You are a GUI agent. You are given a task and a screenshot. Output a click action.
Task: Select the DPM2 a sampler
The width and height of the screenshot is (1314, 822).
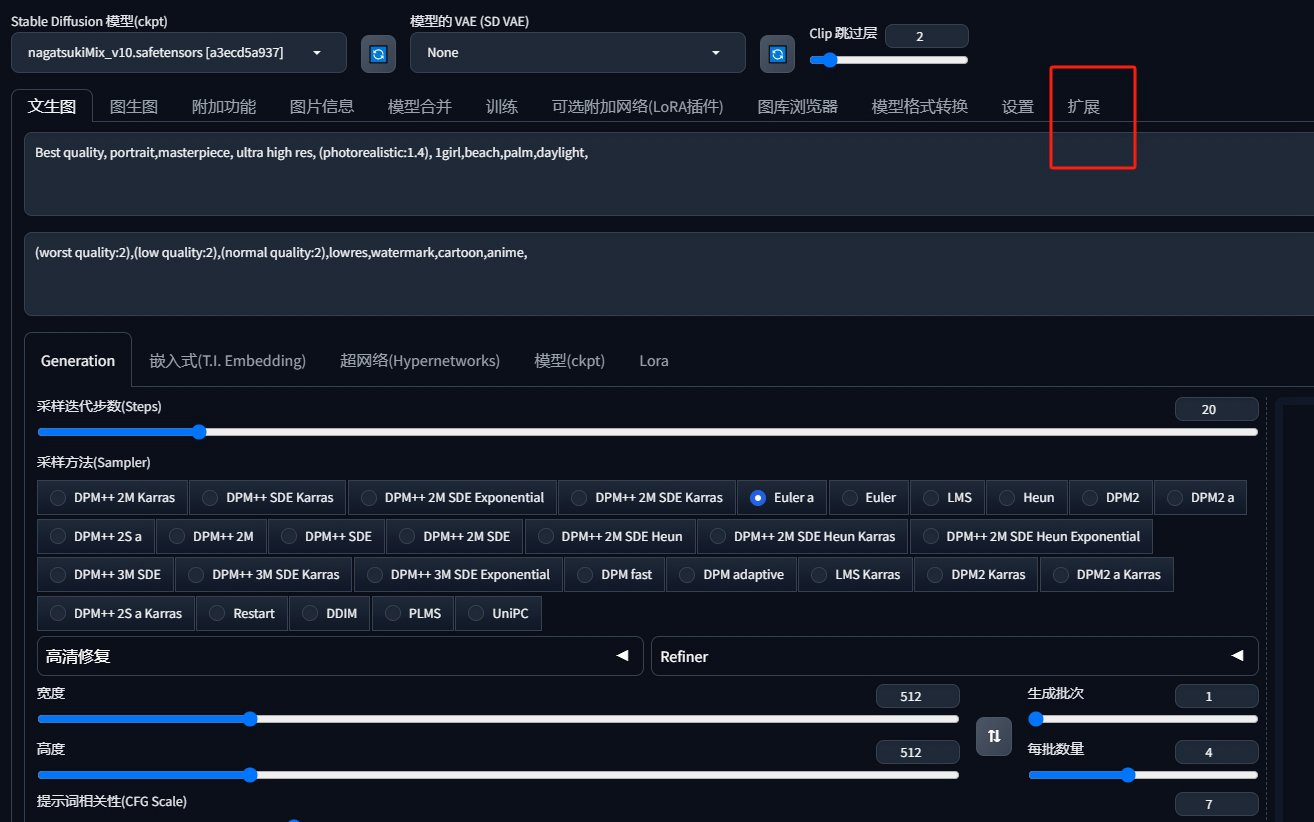click(1200, 497)
